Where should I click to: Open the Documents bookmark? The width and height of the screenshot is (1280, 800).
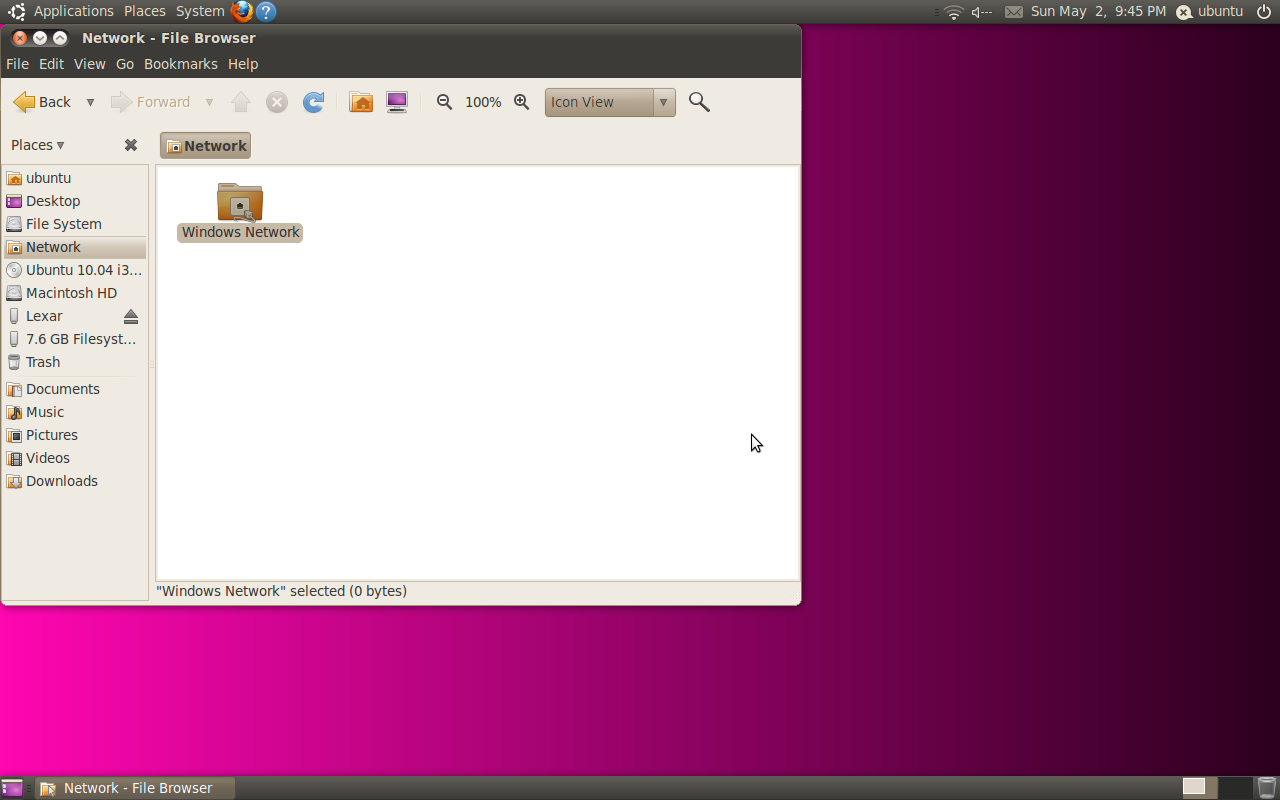coord(75,389)
